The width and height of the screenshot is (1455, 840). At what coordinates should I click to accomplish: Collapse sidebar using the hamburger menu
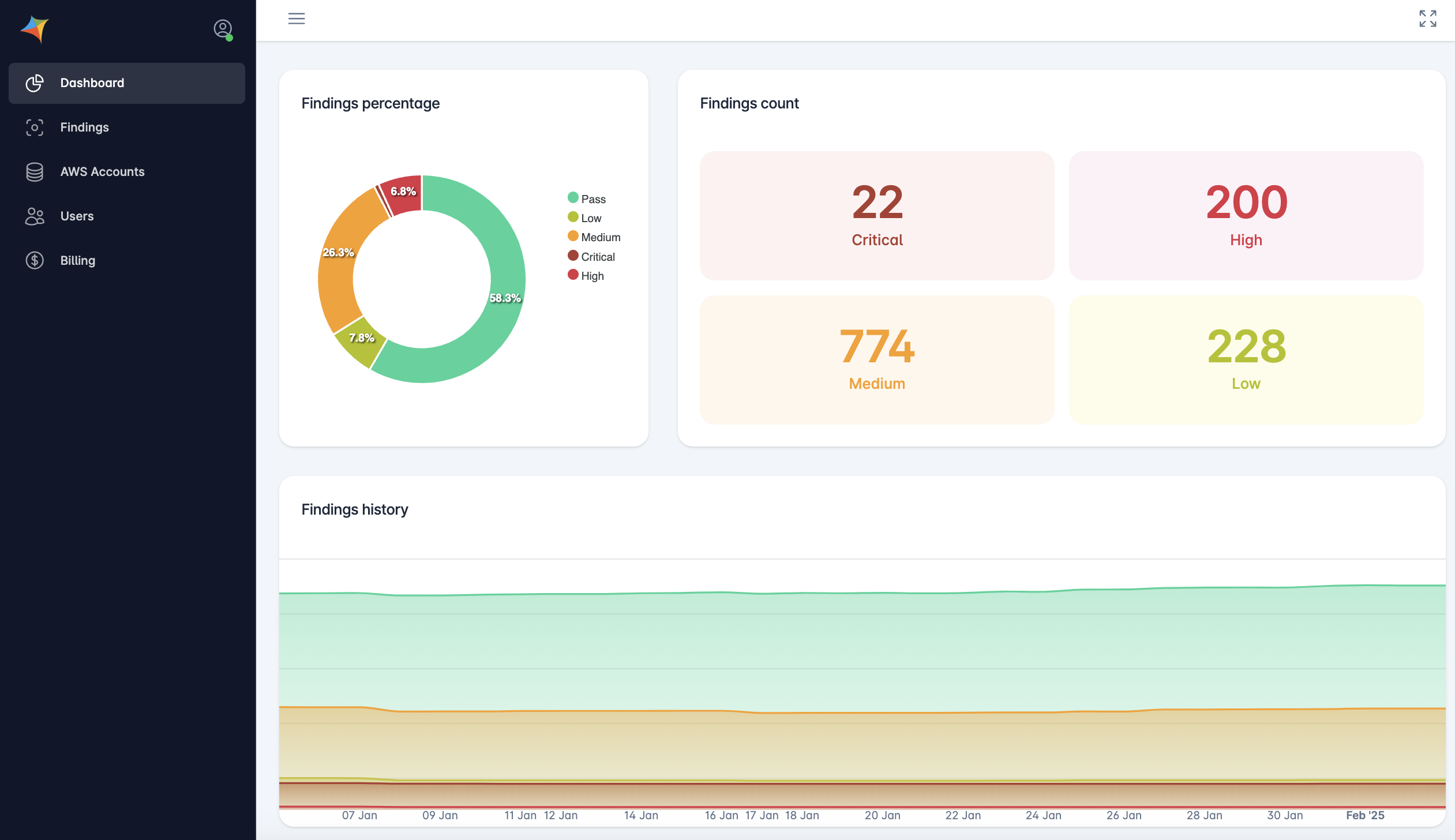point(297,18)
